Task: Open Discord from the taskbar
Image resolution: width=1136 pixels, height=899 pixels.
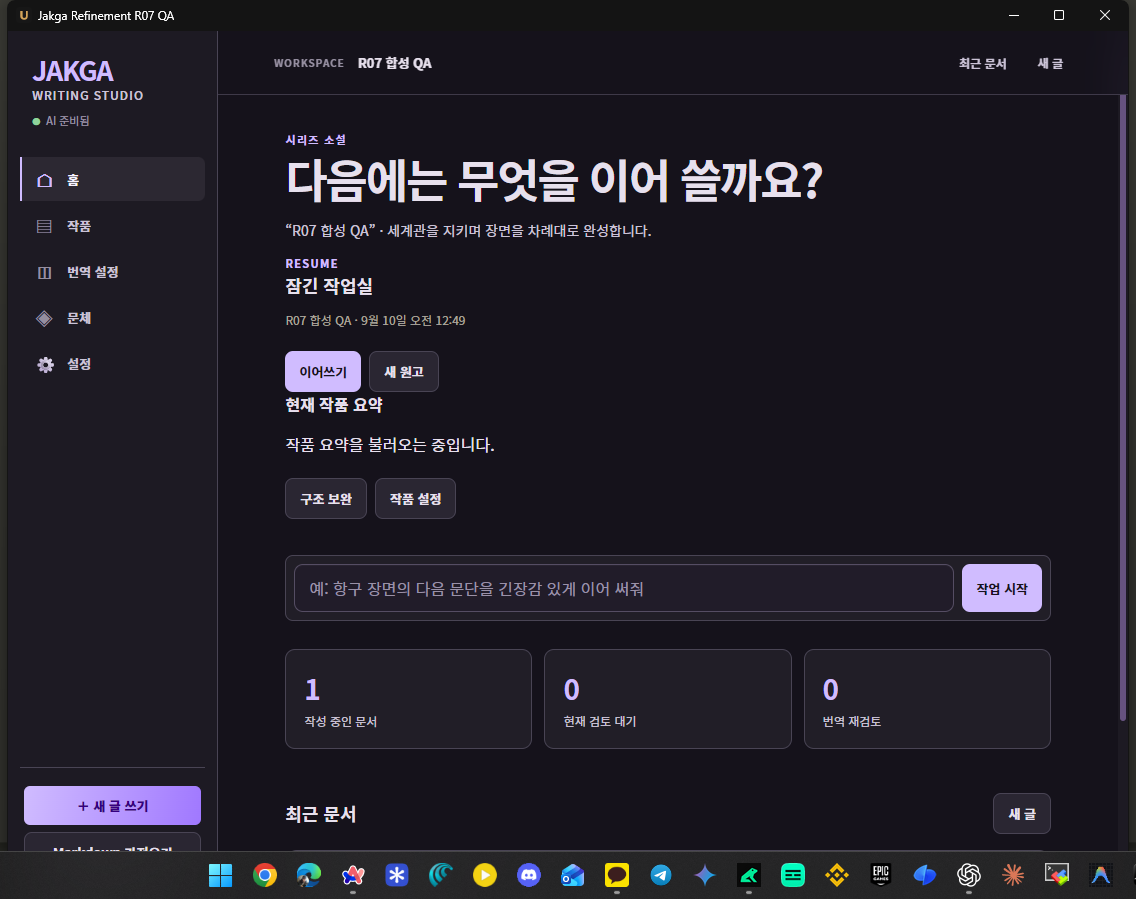Action: click(x=529, y=875)
